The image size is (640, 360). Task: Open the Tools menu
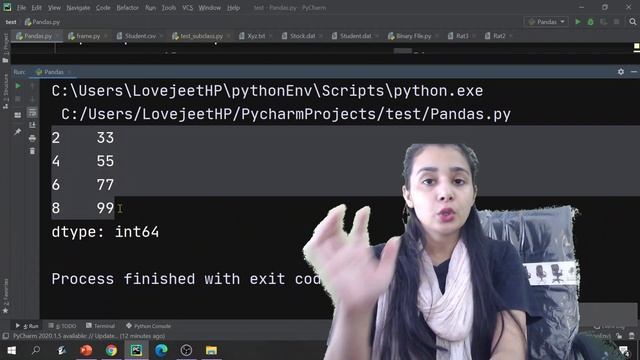tap(169, 8)
